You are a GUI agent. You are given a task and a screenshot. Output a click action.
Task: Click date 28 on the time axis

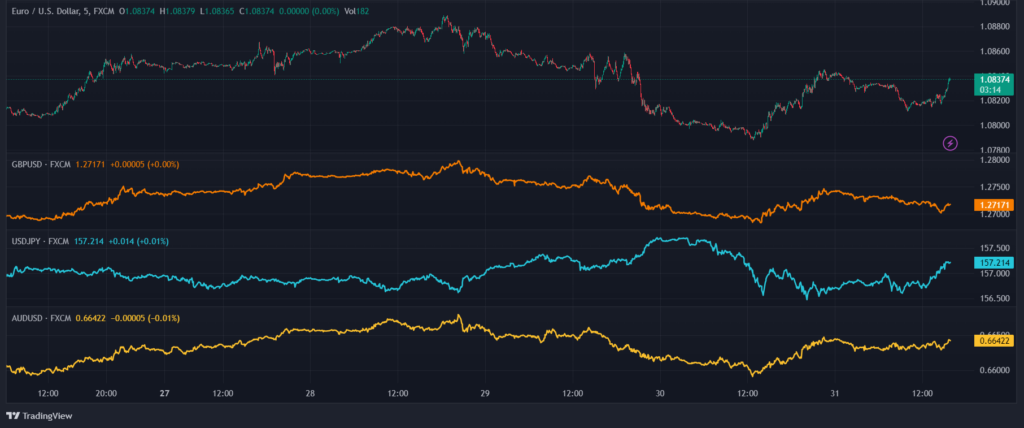311,393
